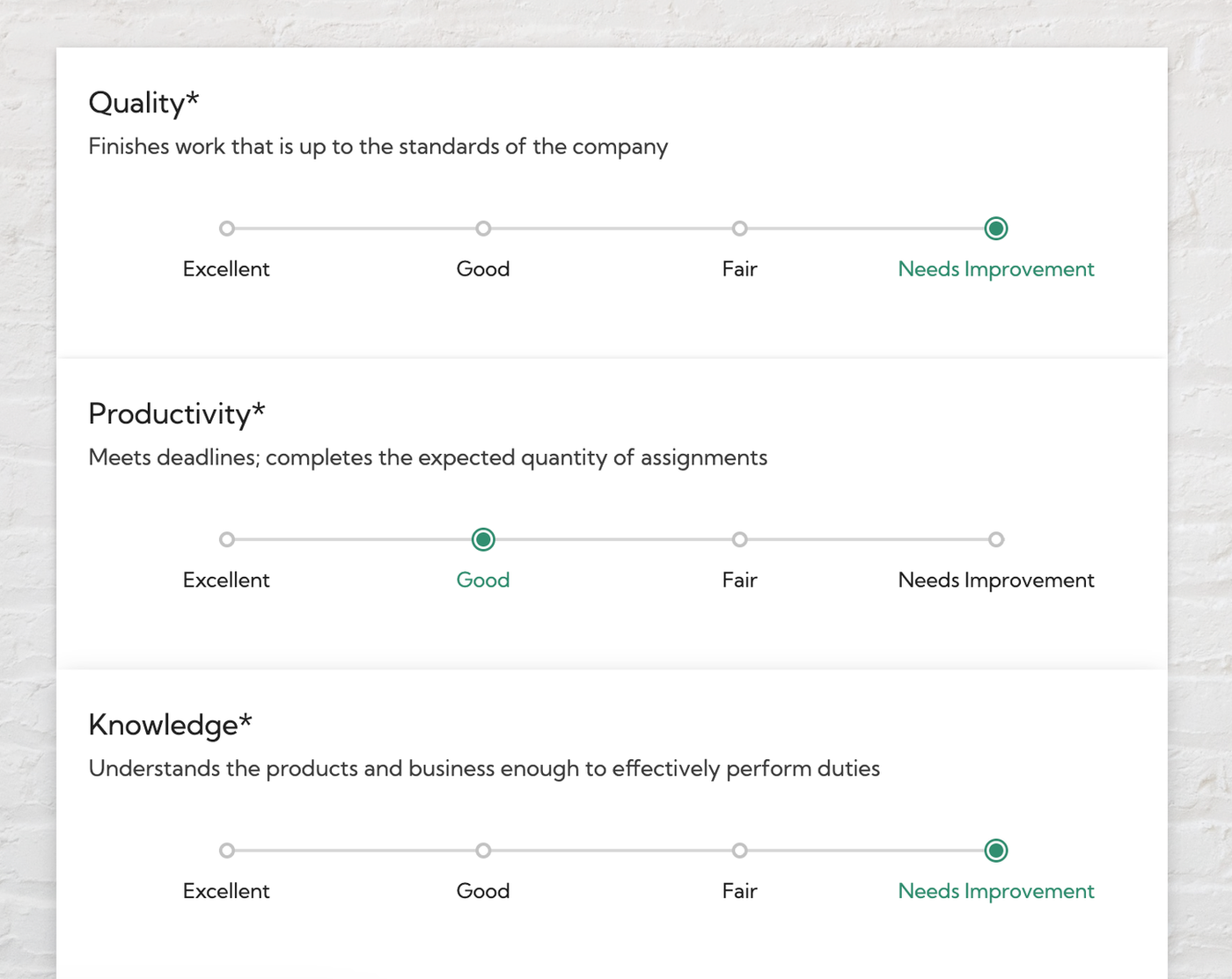Click the Fair label under Productivity
This screenshot has width=1232, height=979.
740,581
